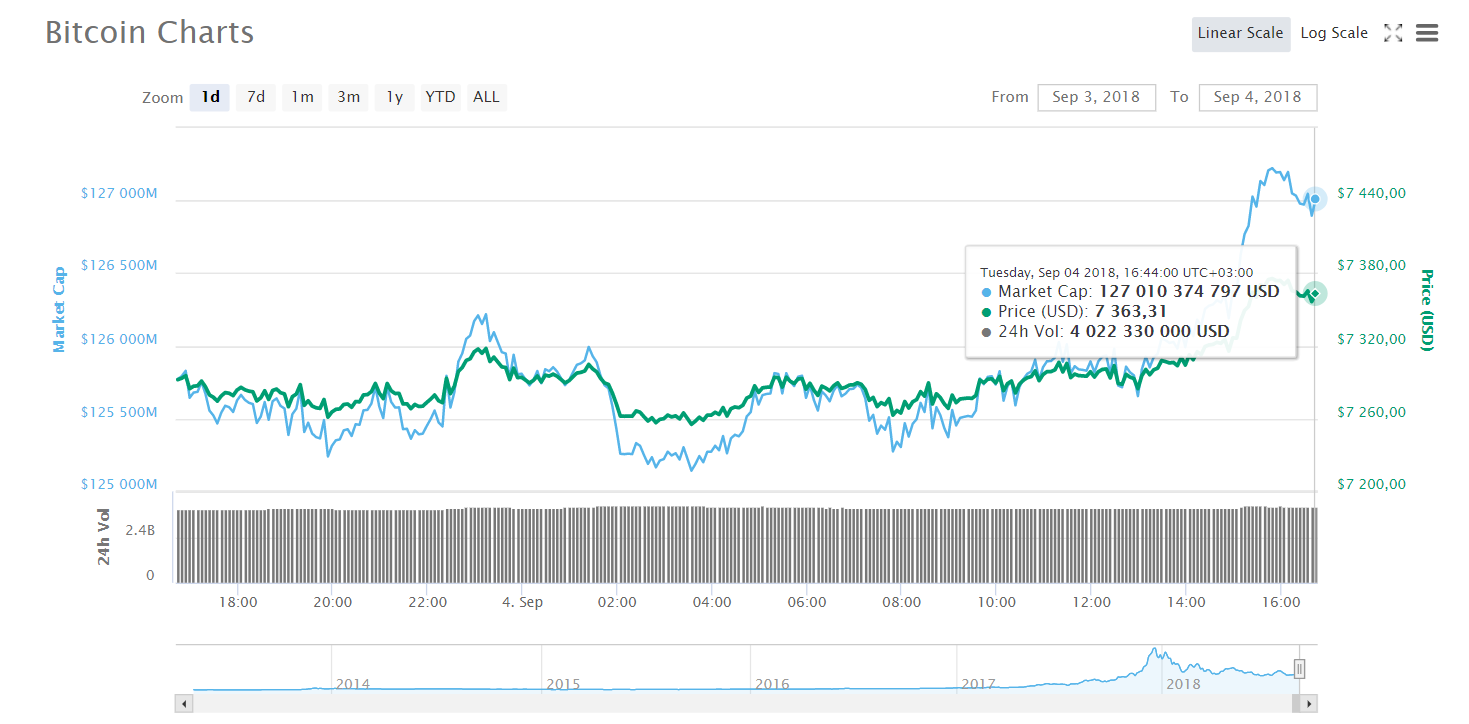Click the tooltip Price (USD) value
Image resolution: width=1469 pixels, height=724 pixels.
(x=1131, y=312)
